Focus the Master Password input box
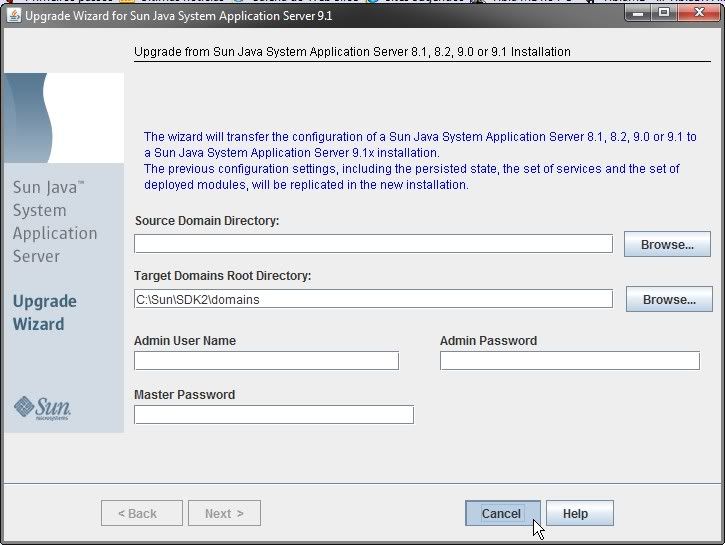This screenshot has width=725, height=545. tap(273, 415)
